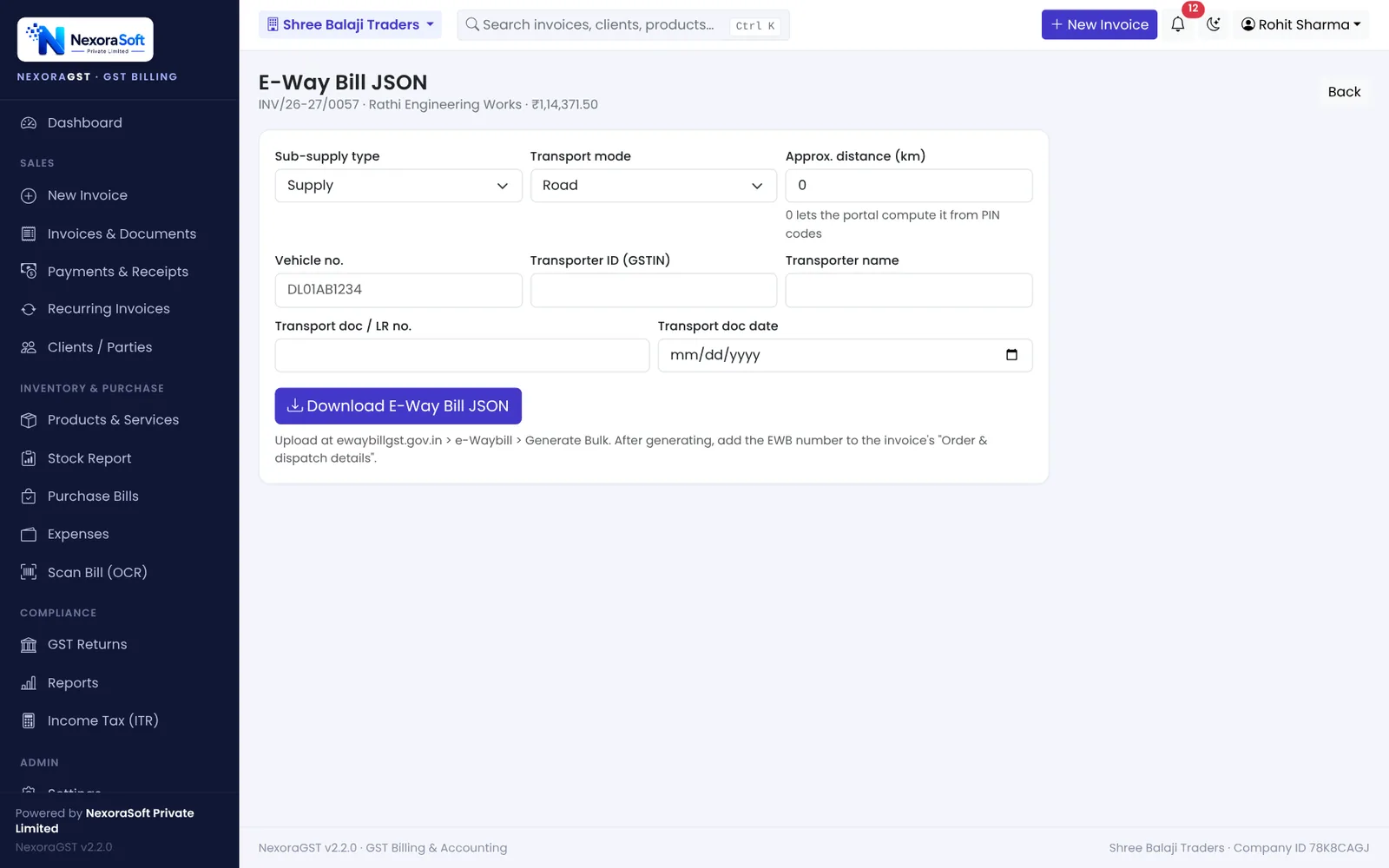Focus the search invoices, clients, products field

coord(623,24)
